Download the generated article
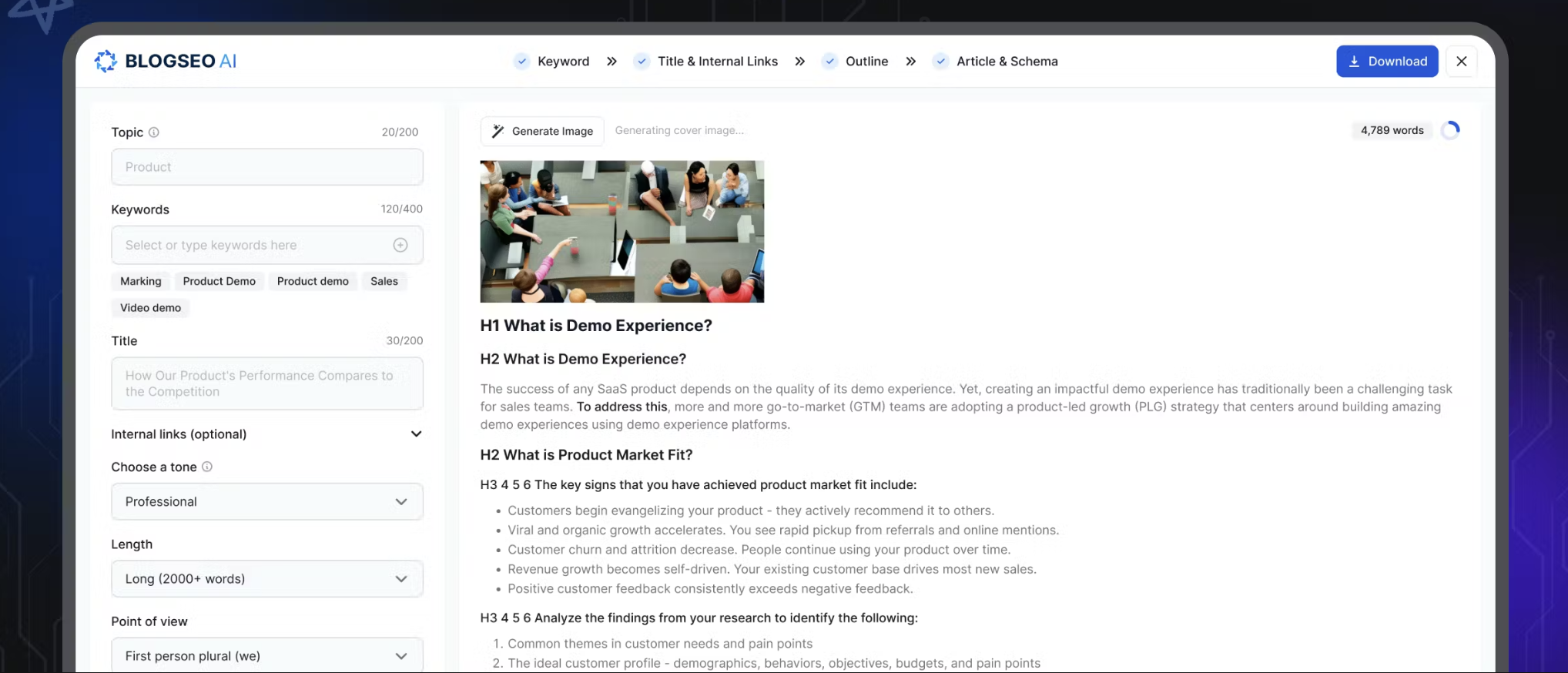 point(1387,61)
